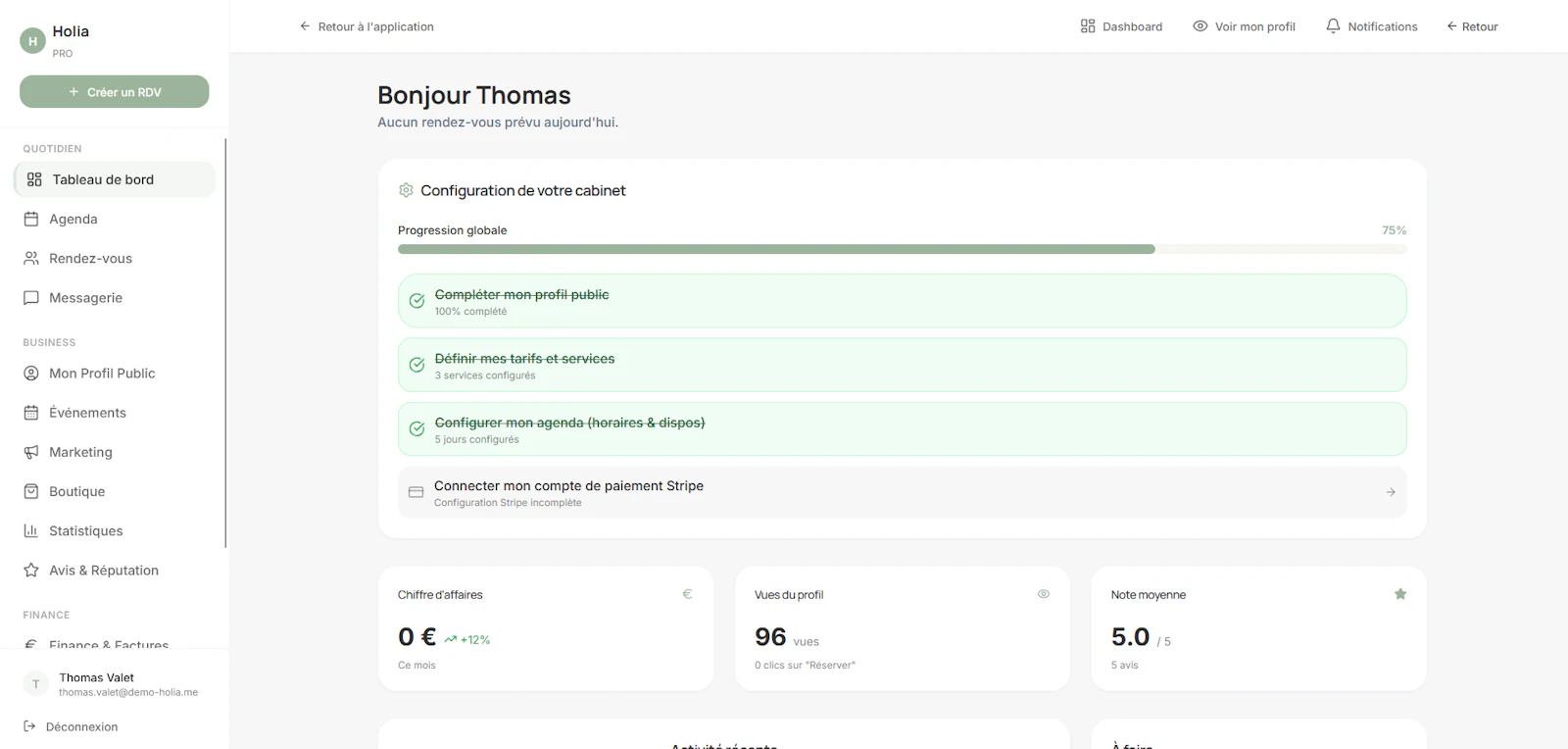The height and width of the screenshot is (749, 1568).
Task: Click the Boutique shopping bag icon
Action: tap(31, 491)
